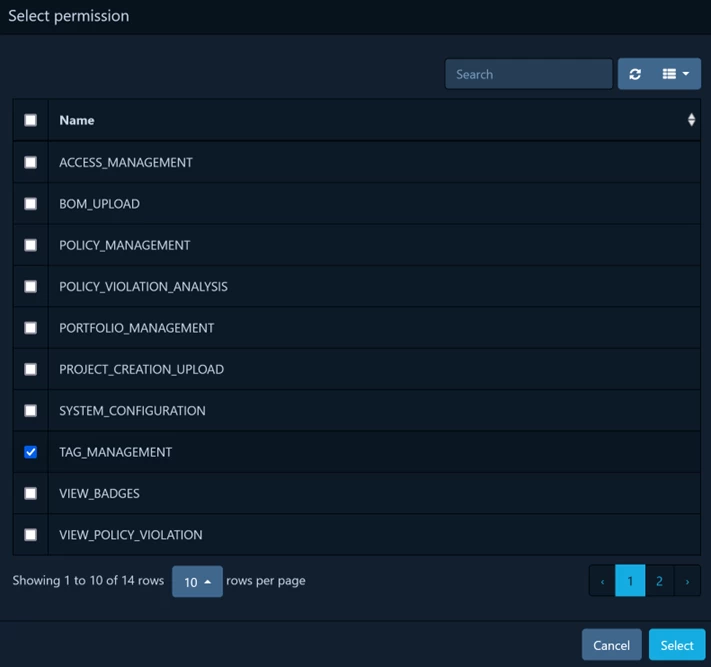Click the POLICY_VIOLATION_ANALYSIS row text

click(143, 287)
